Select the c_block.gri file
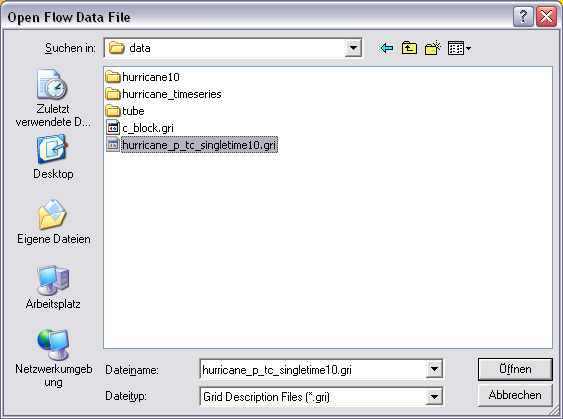 point(140,128)
